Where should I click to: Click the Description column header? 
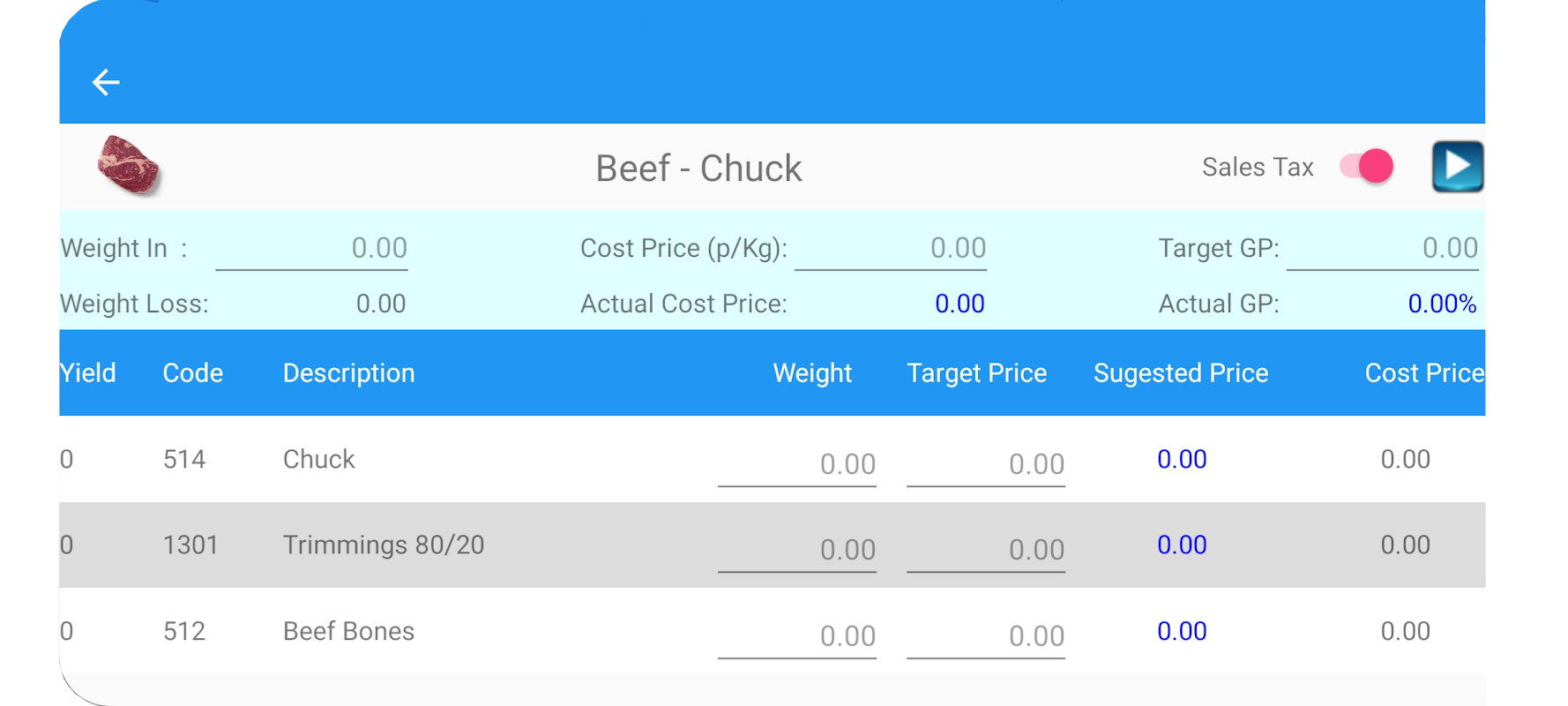[x=348, y=373]
